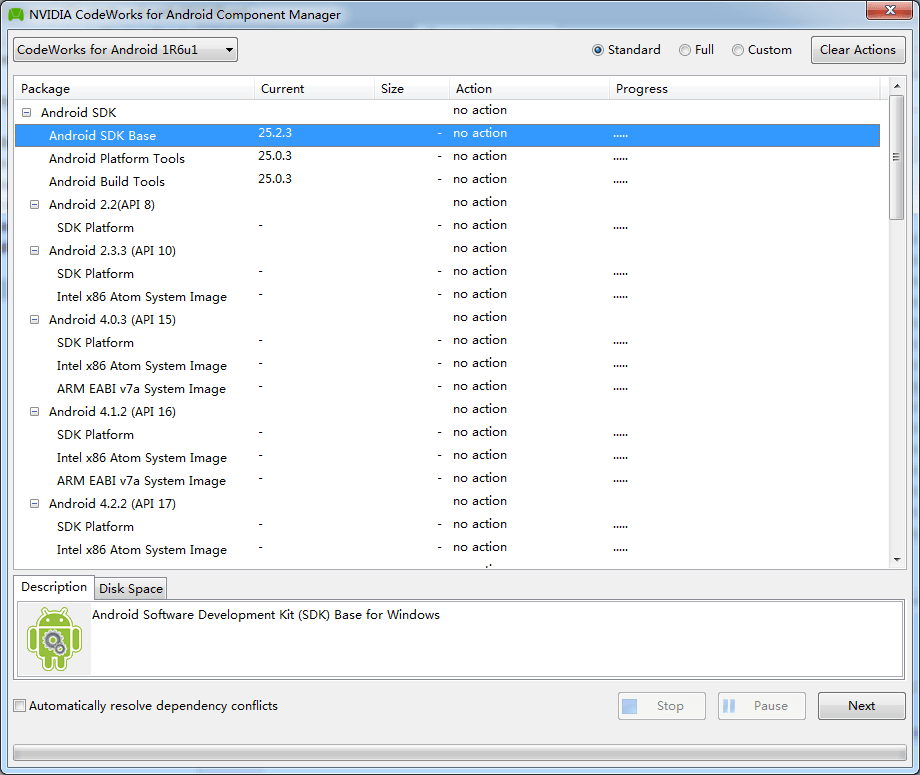Collapse the Android 2.3.3 (API 10) node

tap(35, 251)
